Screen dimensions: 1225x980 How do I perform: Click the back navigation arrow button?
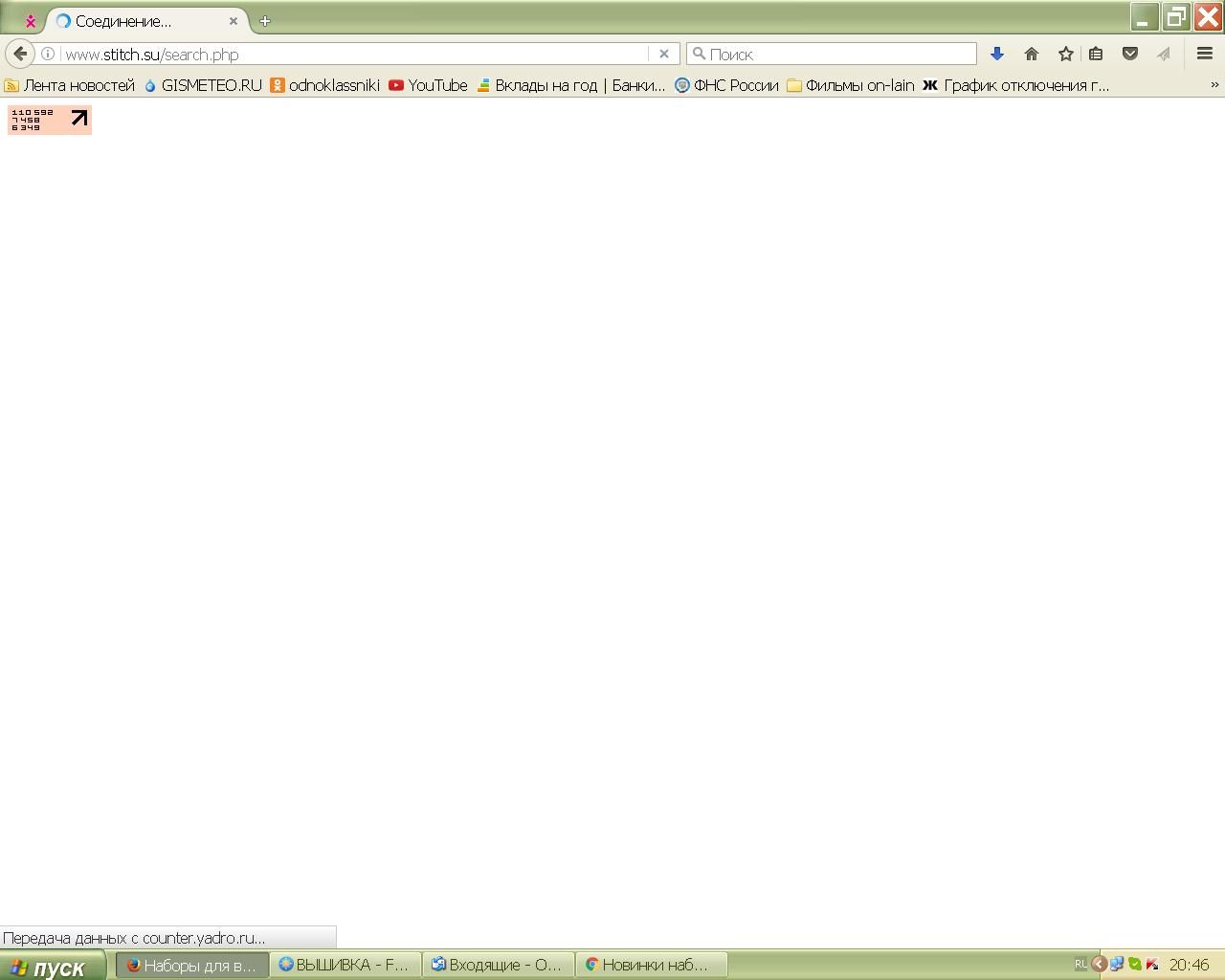[x=20, y=54]
